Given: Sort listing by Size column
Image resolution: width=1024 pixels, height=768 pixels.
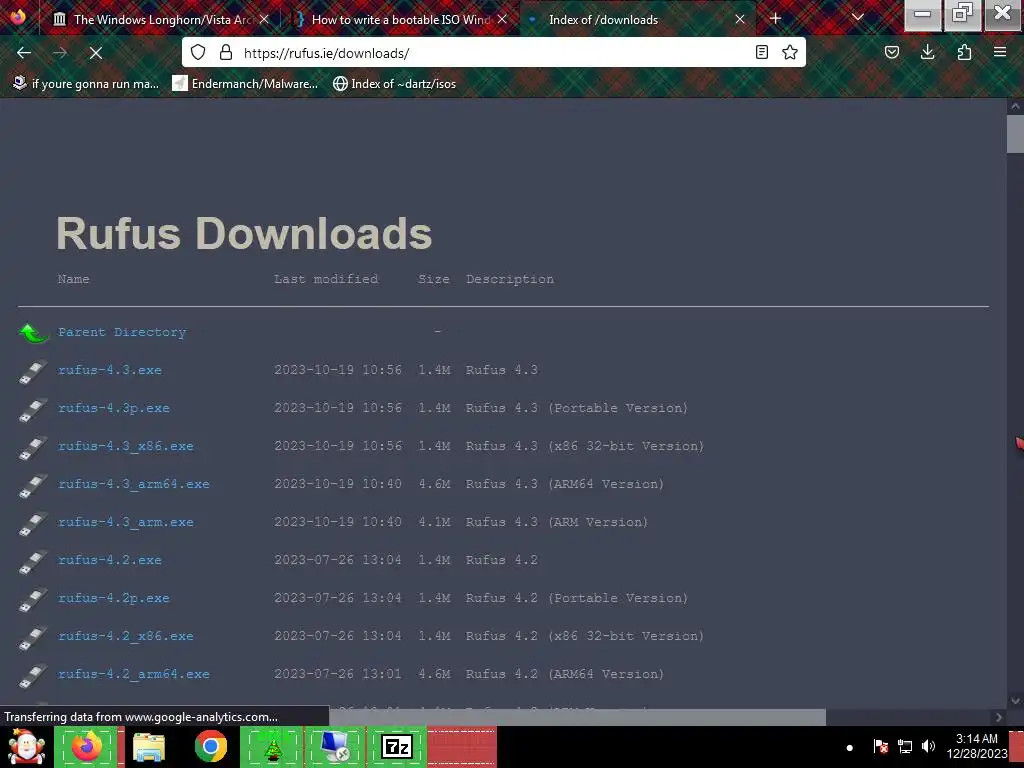Looking at the screenshot, I should [x=434, y=279].
